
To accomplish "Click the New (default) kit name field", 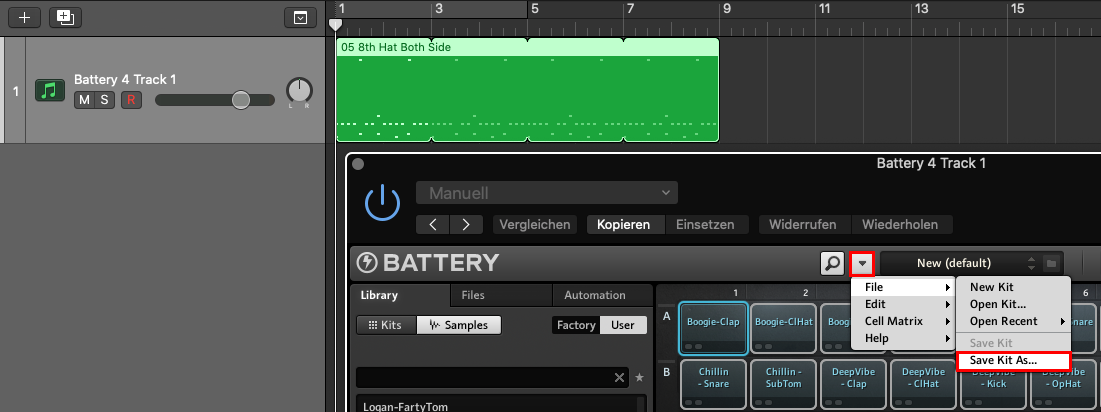I will tap(953, 264).
